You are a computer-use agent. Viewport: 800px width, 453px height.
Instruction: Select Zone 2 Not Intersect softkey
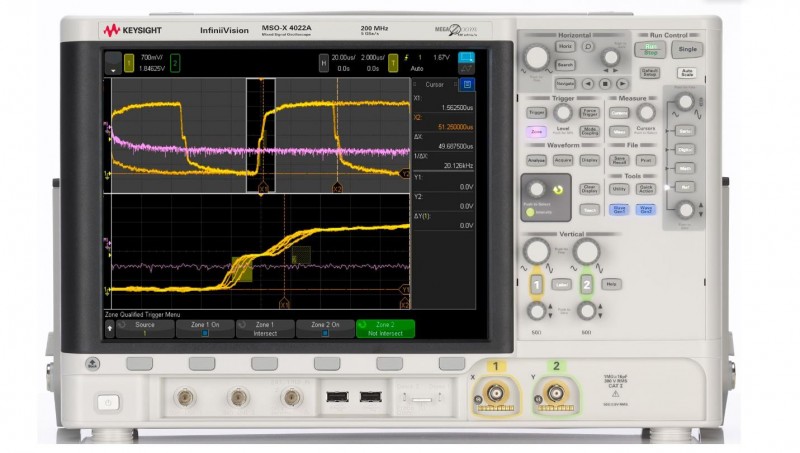[x=384, y=328]
